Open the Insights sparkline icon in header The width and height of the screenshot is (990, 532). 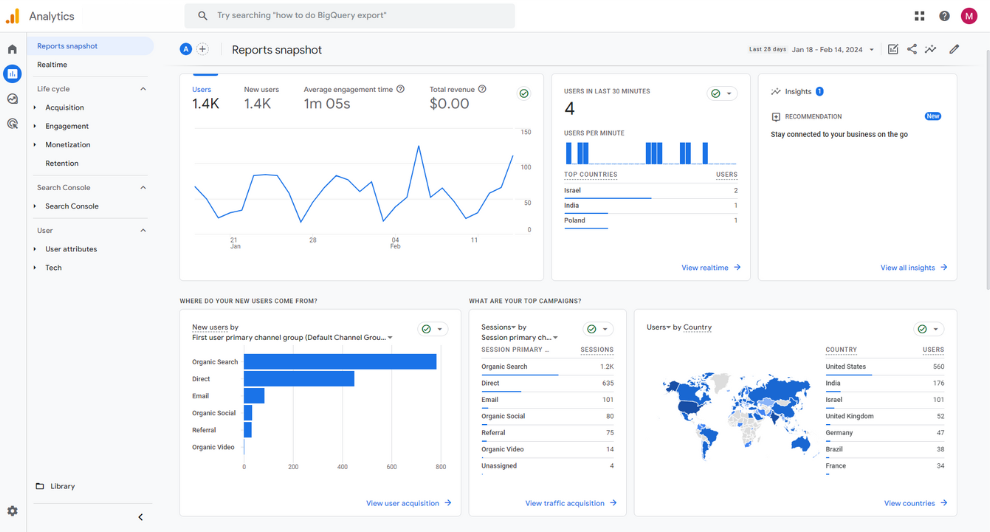[931, 49]
